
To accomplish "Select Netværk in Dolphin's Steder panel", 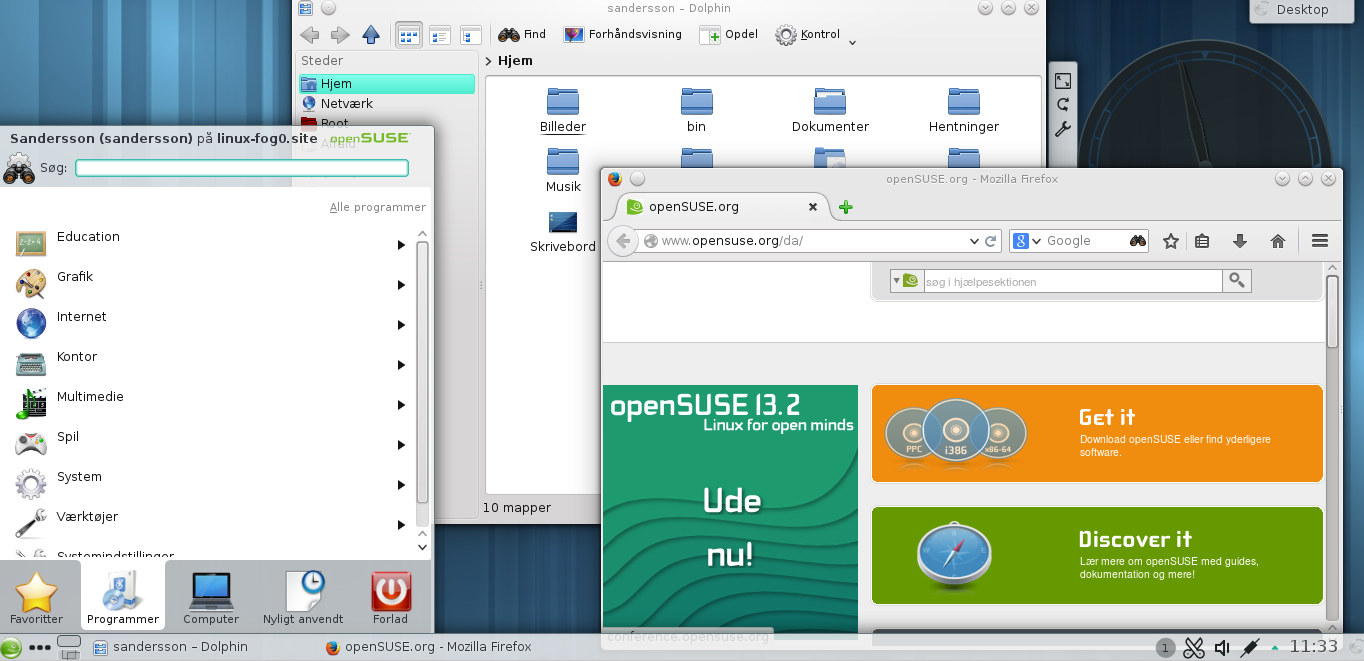I will click(386, 103).
